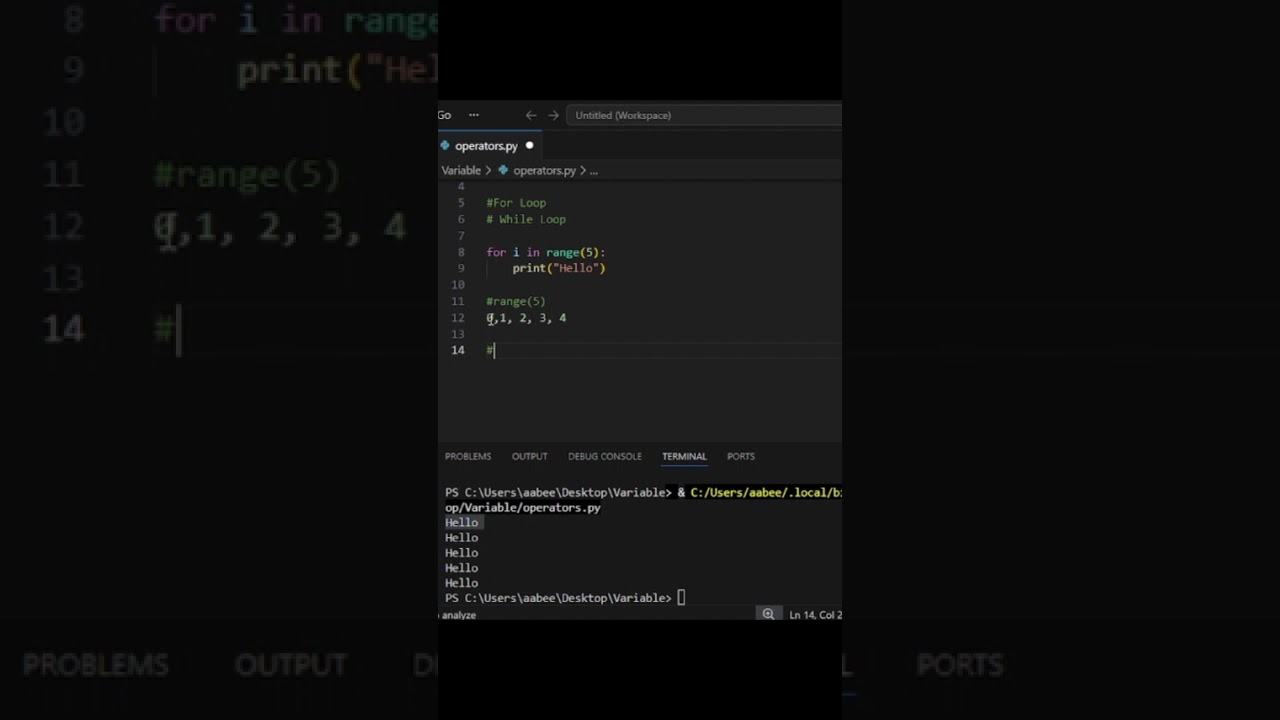Click the "op/Variable/operators.py" text in terminal
The height and width of the screenshot is (720, 1280).
coord(523,508)
